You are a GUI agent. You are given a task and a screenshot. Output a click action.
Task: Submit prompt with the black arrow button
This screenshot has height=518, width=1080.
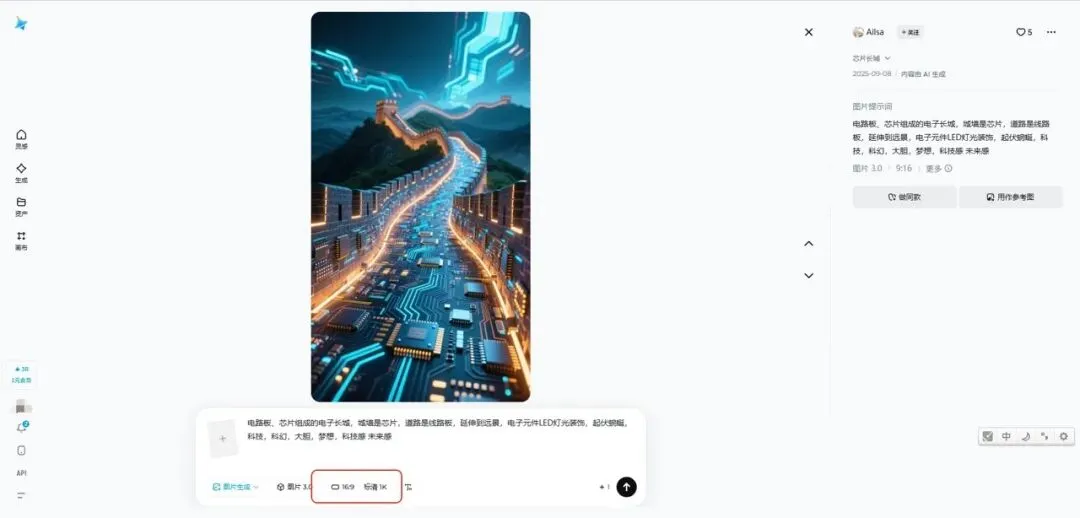(626, 487)
